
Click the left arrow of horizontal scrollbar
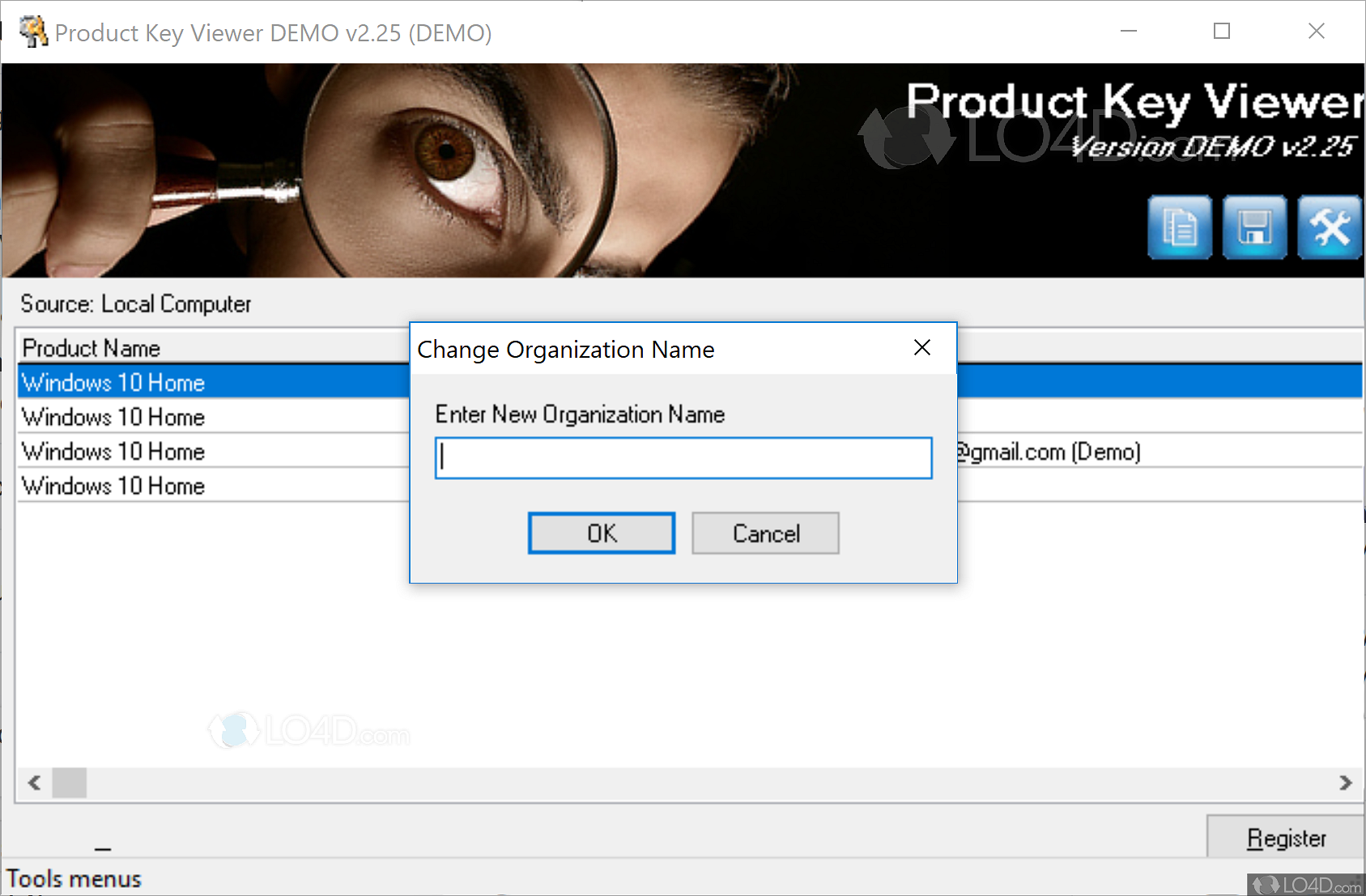click(34, 783)
